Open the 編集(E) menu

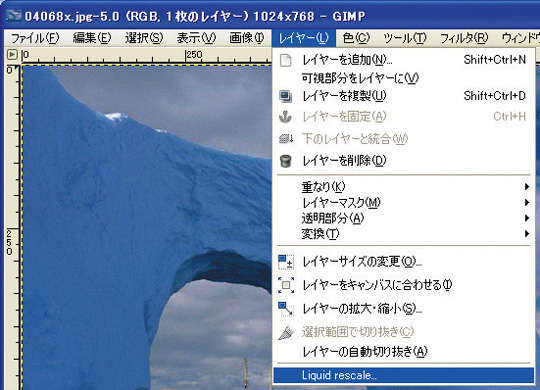[x=92, y=38]
